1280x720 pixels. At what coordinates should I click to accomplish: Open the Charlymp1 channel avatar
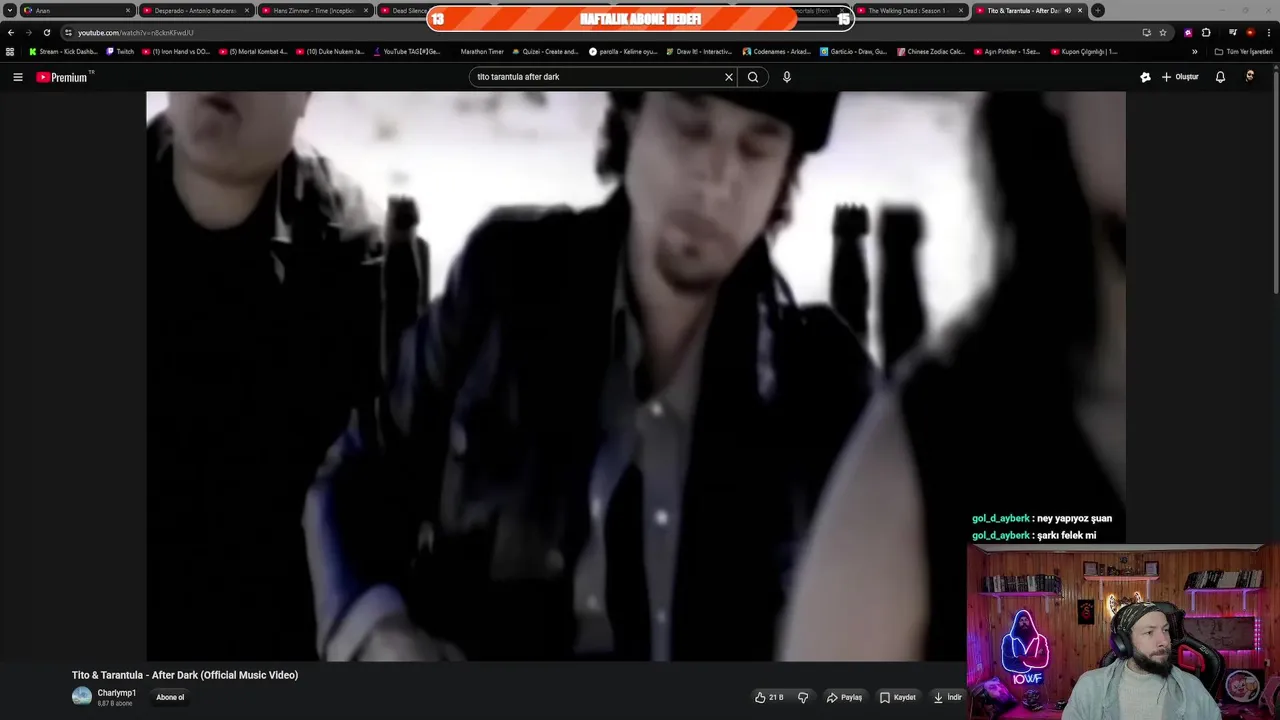click(x=82, y=697)
